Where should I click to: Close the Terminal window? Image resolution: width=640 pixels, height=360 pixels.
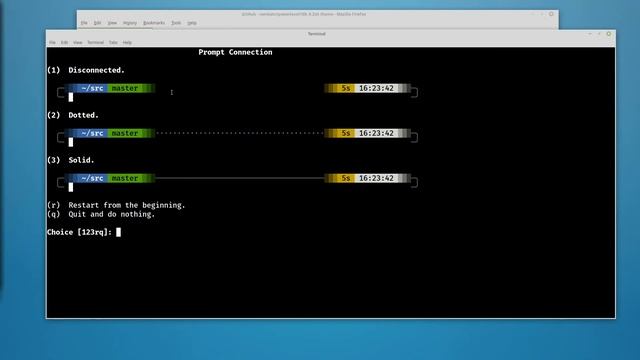pyautogui.click(x=609, y=34)
